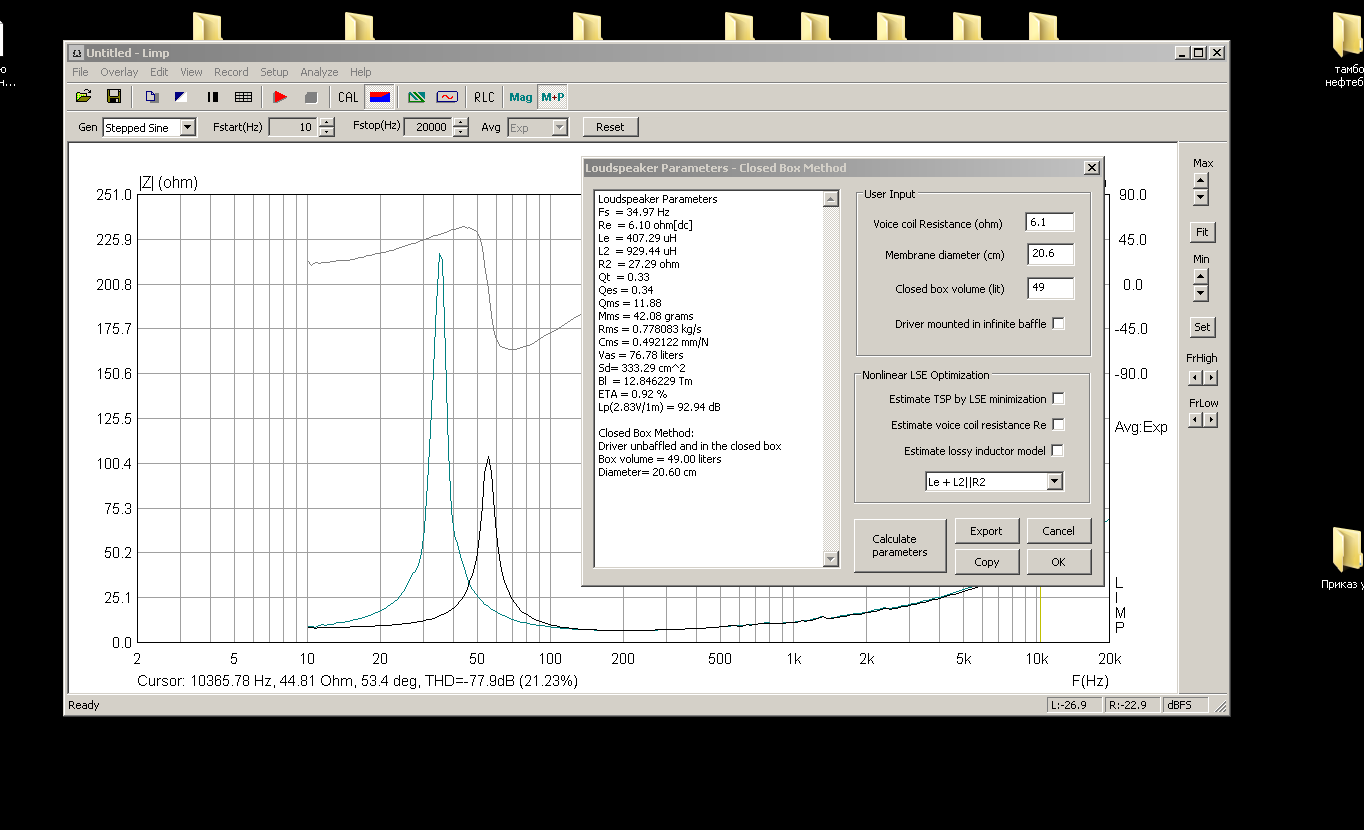
Task: Click the Closed box volume input field
Action: click(x=1050, y=289)
